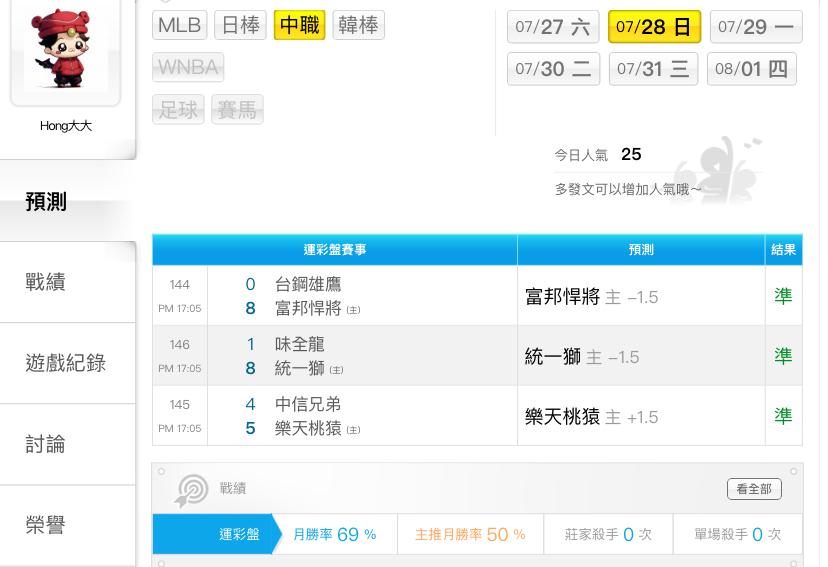Viewport: 828px width, 567px height.
Task: Click prediction 富邦悍將 主 -1.5
Action: click(x=591, y=297)
